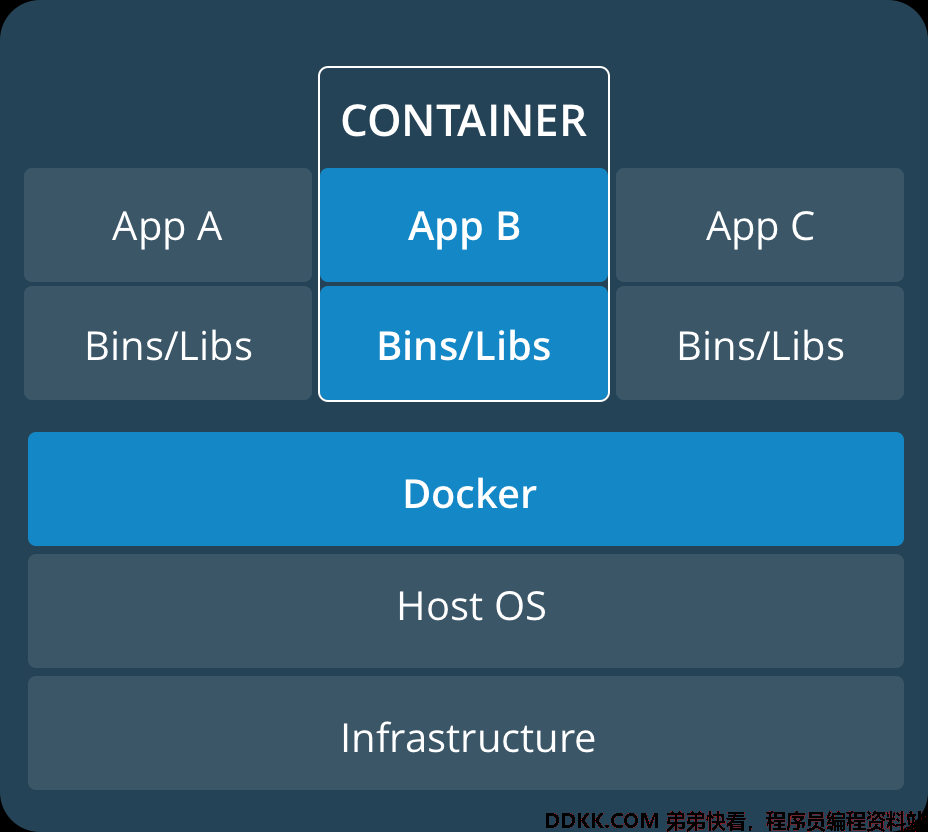Click the App B text label
Image resolution: width=928 pixels, height=832 pixels.
point(464,228)
